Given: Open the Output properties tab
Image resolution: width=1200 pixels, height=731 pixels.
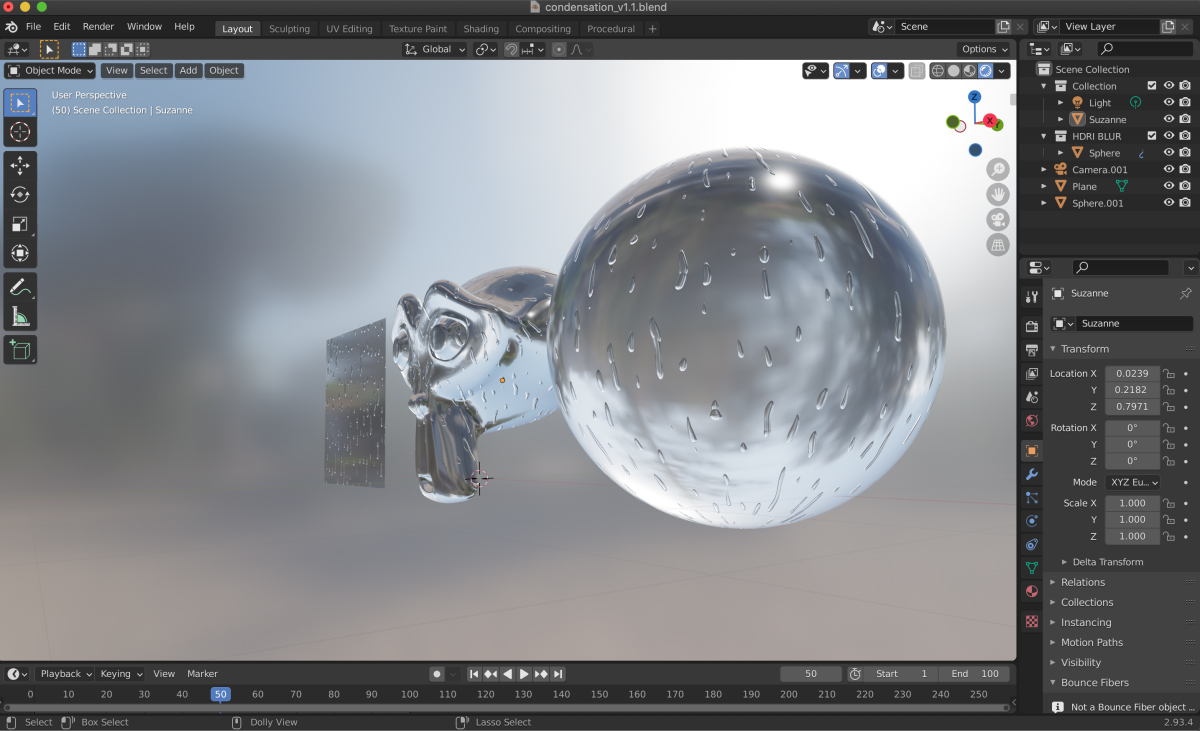Looking at the screenshot, I should tap(1032, 350).
